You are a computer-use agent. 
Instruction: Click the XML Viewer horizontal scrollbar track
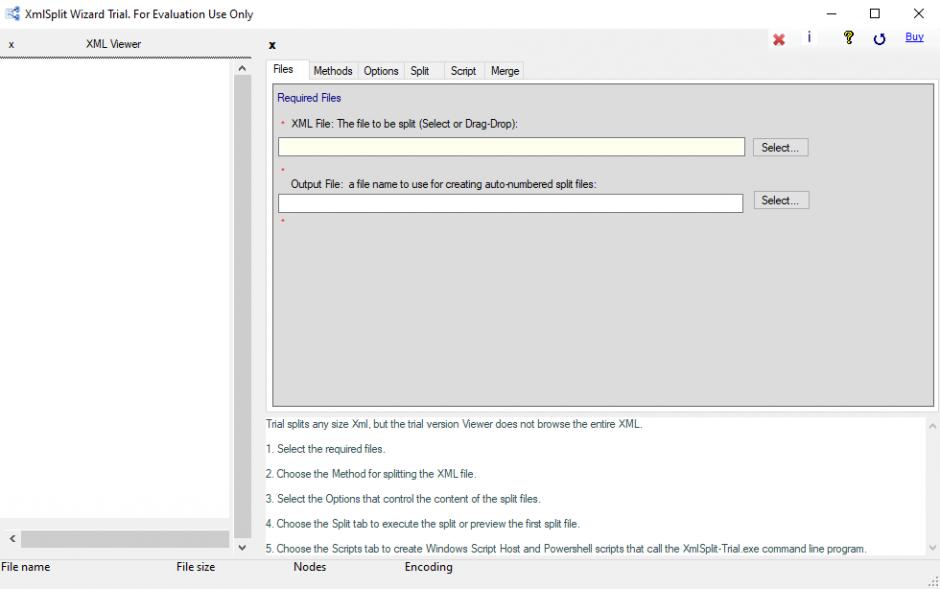125,539
